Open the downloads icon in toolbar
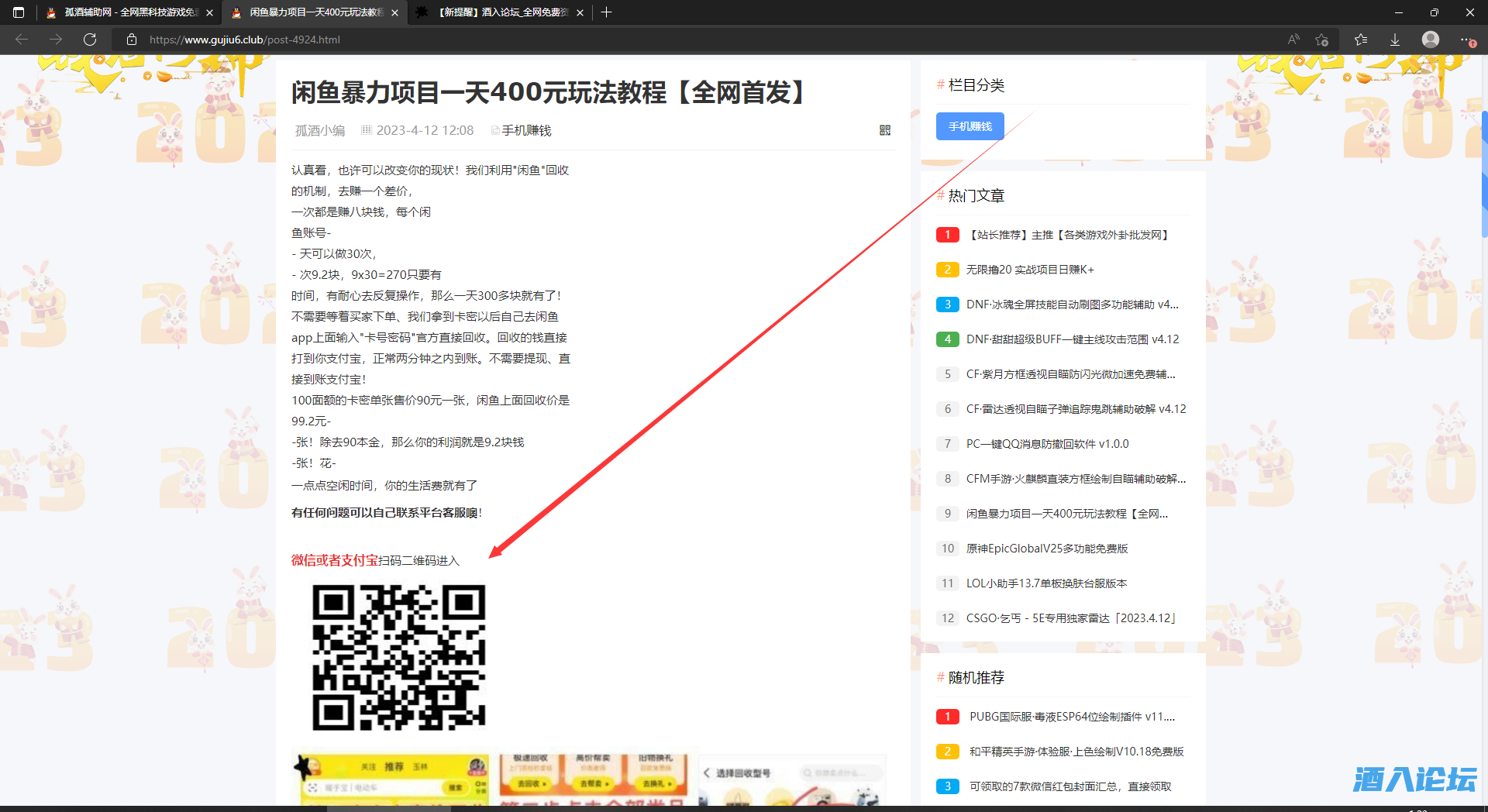Screen dimensions: 1488x812 click(x=1395, y=40)
